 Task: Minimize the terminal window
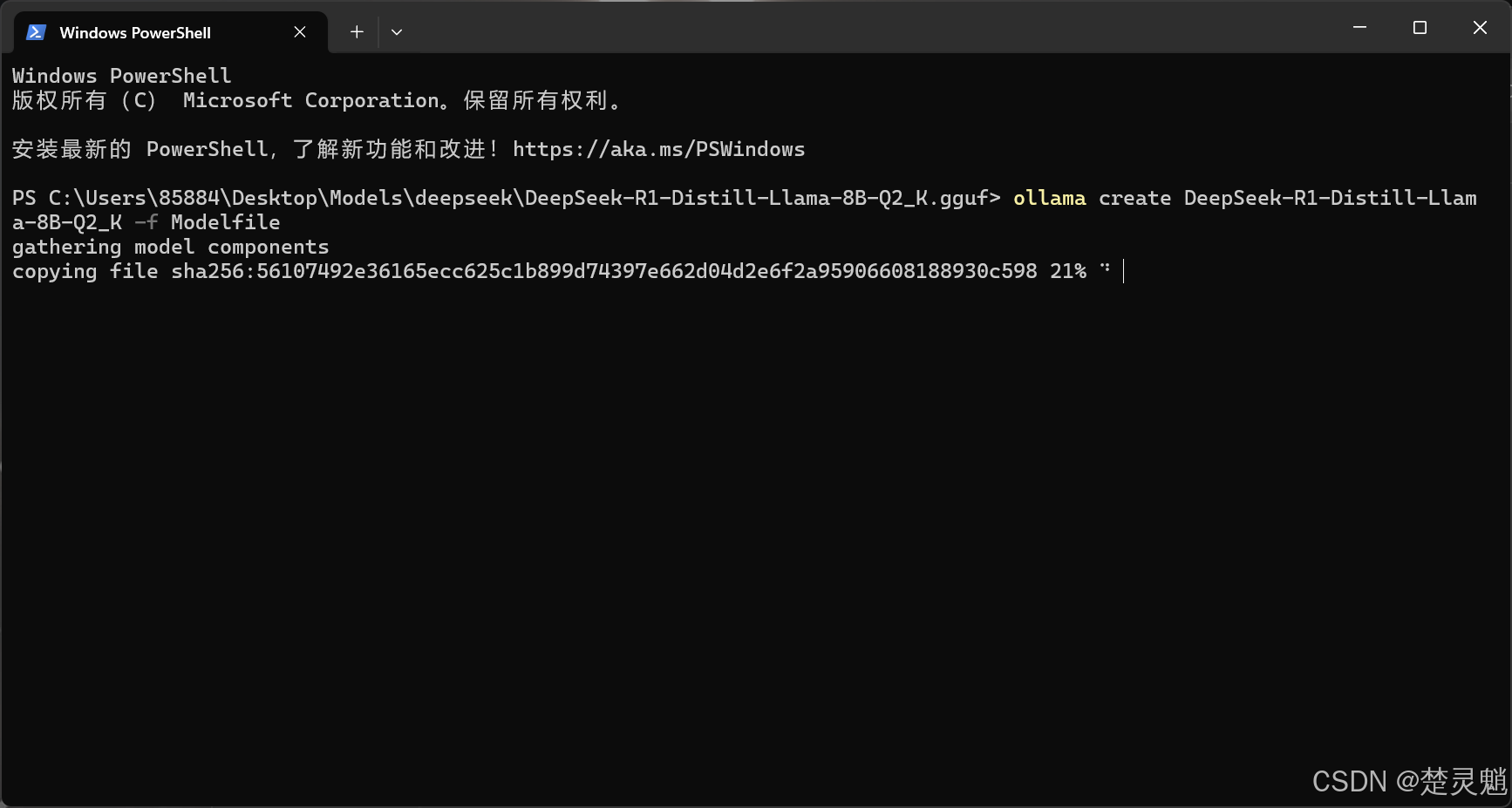pyautogui.click(x=1359, y=28)
